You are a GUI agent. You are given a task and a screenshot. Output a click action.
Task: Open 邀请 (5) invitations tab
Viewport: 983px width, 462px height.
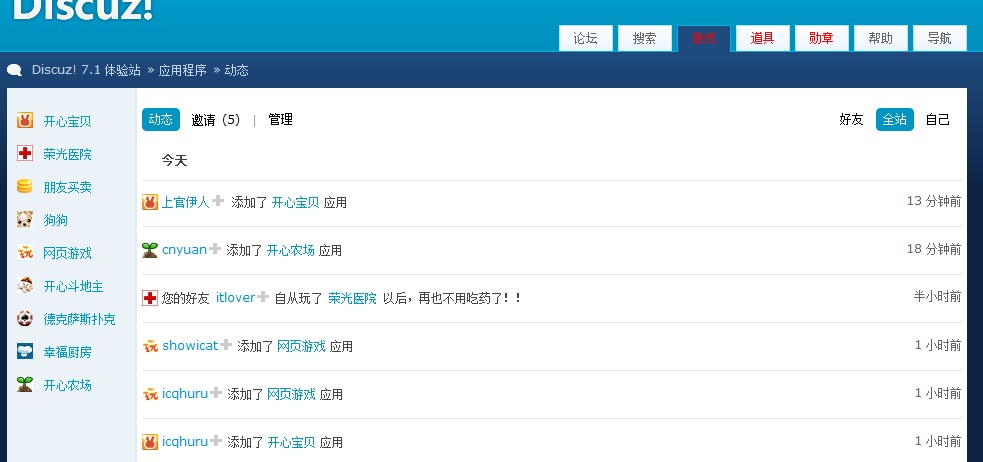click(216, 120)
